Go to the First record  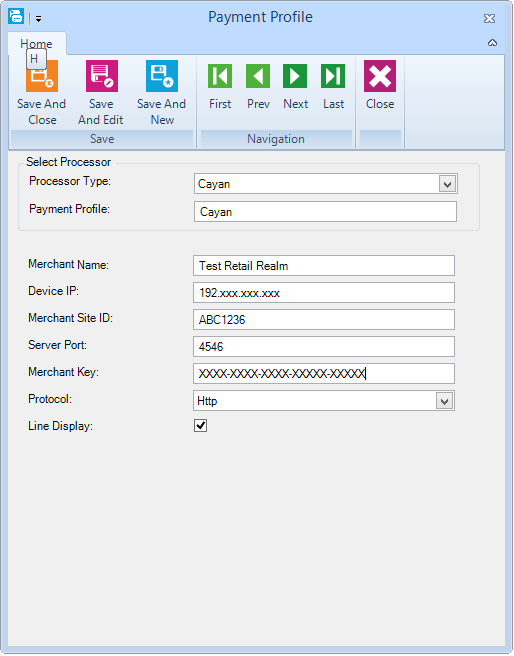tap(220, 76)
